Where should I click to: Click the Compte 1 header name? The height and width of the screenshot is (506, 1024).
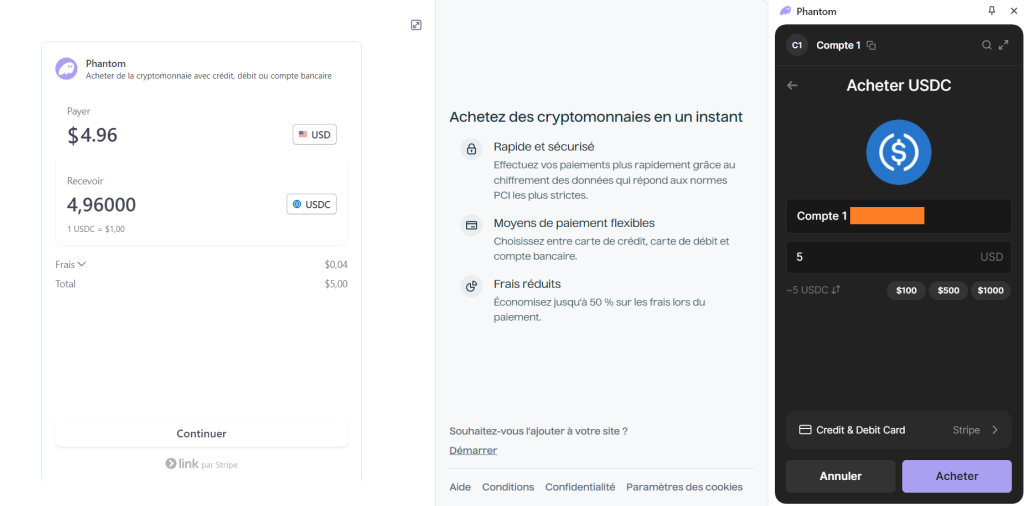click(839, 45)
